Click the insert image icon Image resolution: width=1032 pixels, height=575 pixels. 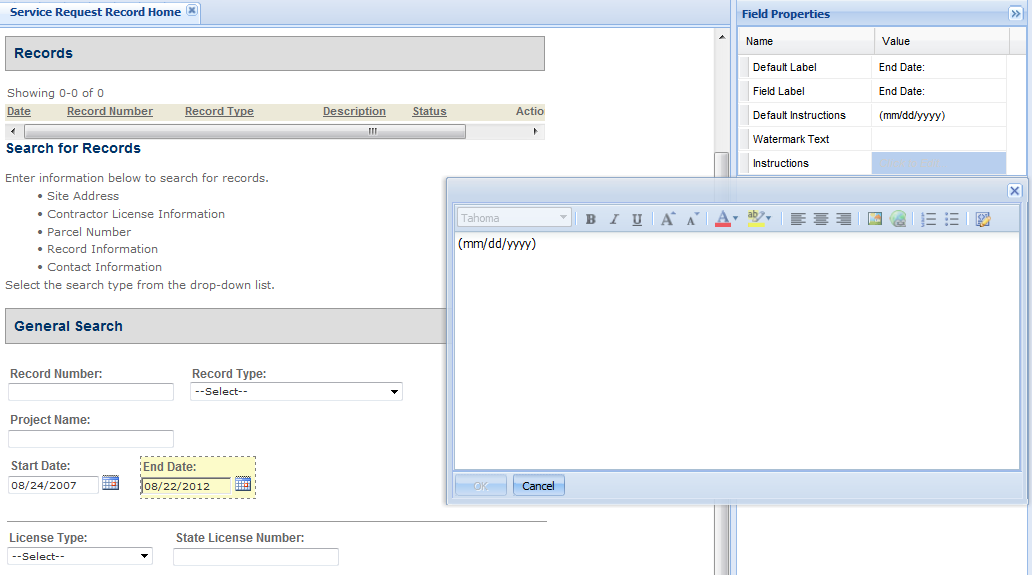point(875,219)
